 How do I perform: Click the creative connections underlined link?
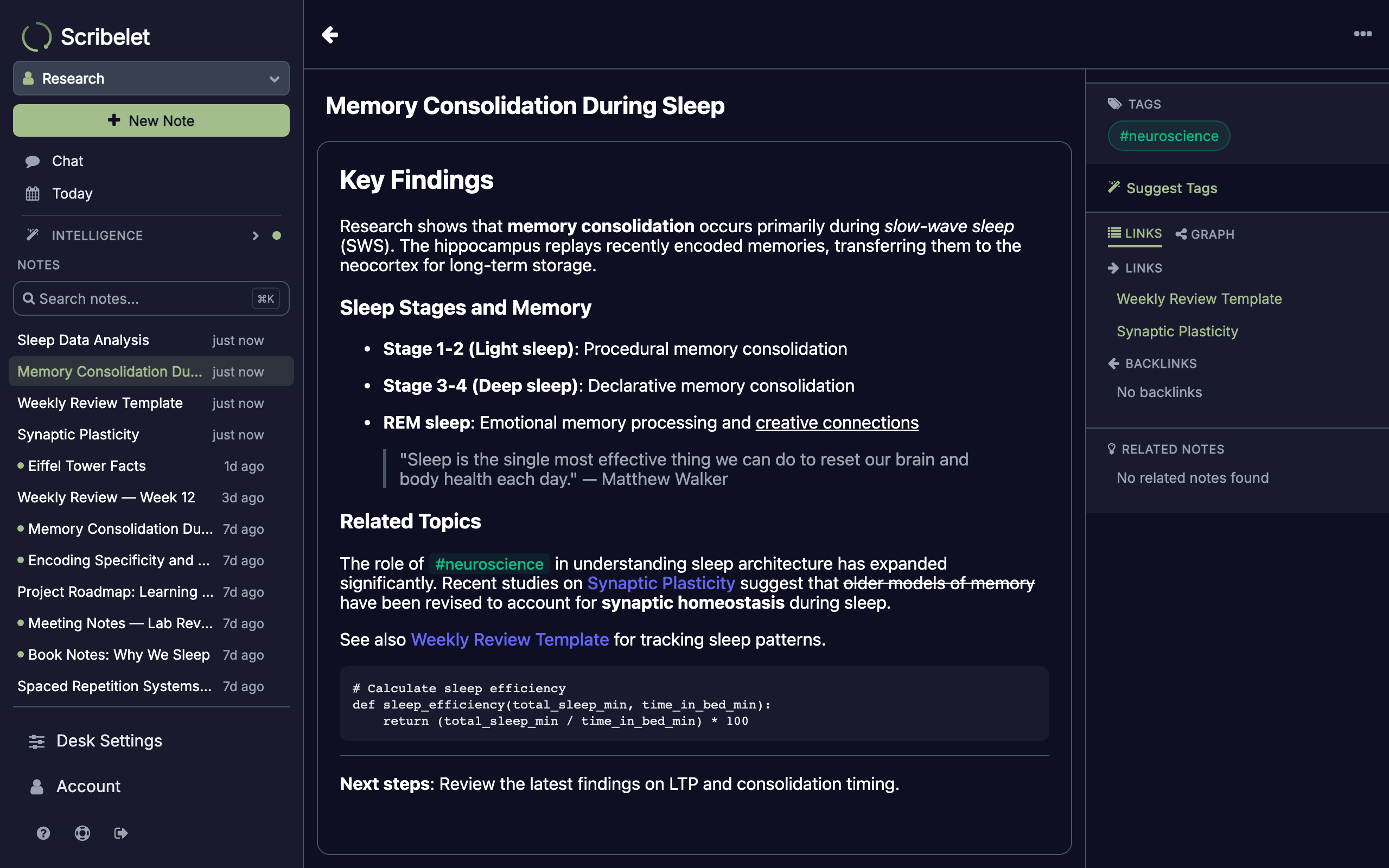[x=837, y=423]
